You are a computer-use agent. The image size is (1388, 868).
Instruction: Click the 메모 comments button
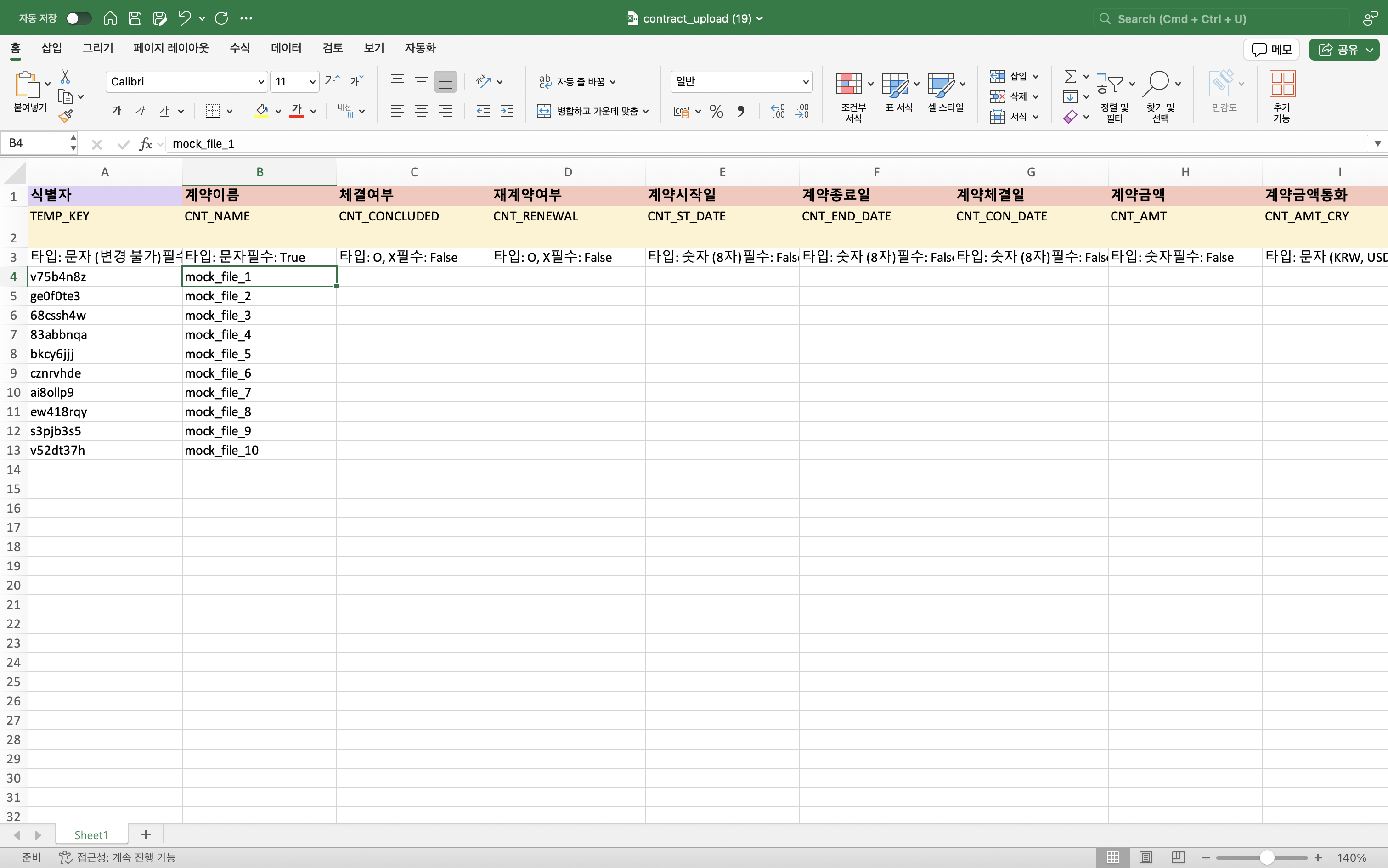[1271, 50]
